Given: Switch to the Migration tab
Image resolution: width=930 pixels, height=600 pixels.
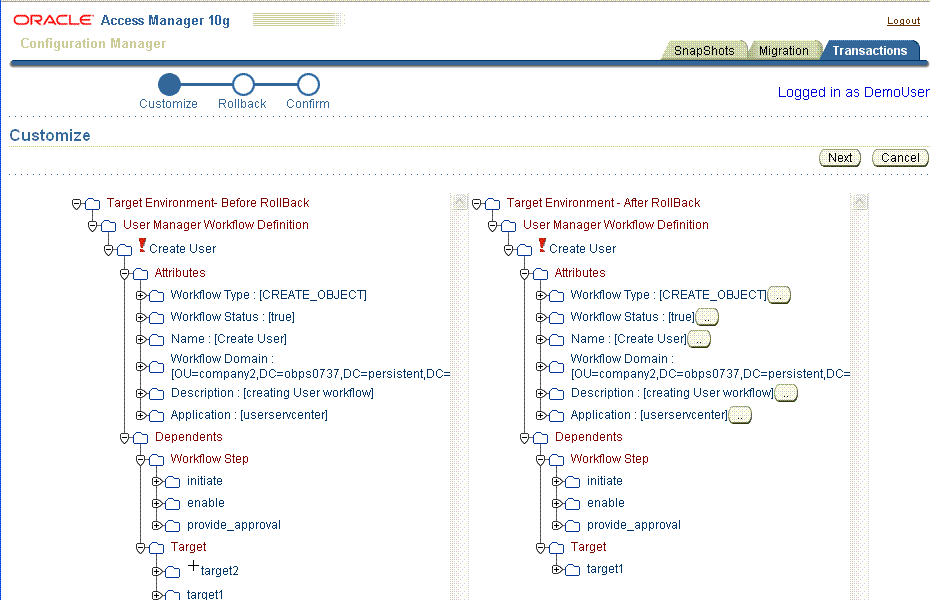Looking at the screenshot, I should (783, 49).
